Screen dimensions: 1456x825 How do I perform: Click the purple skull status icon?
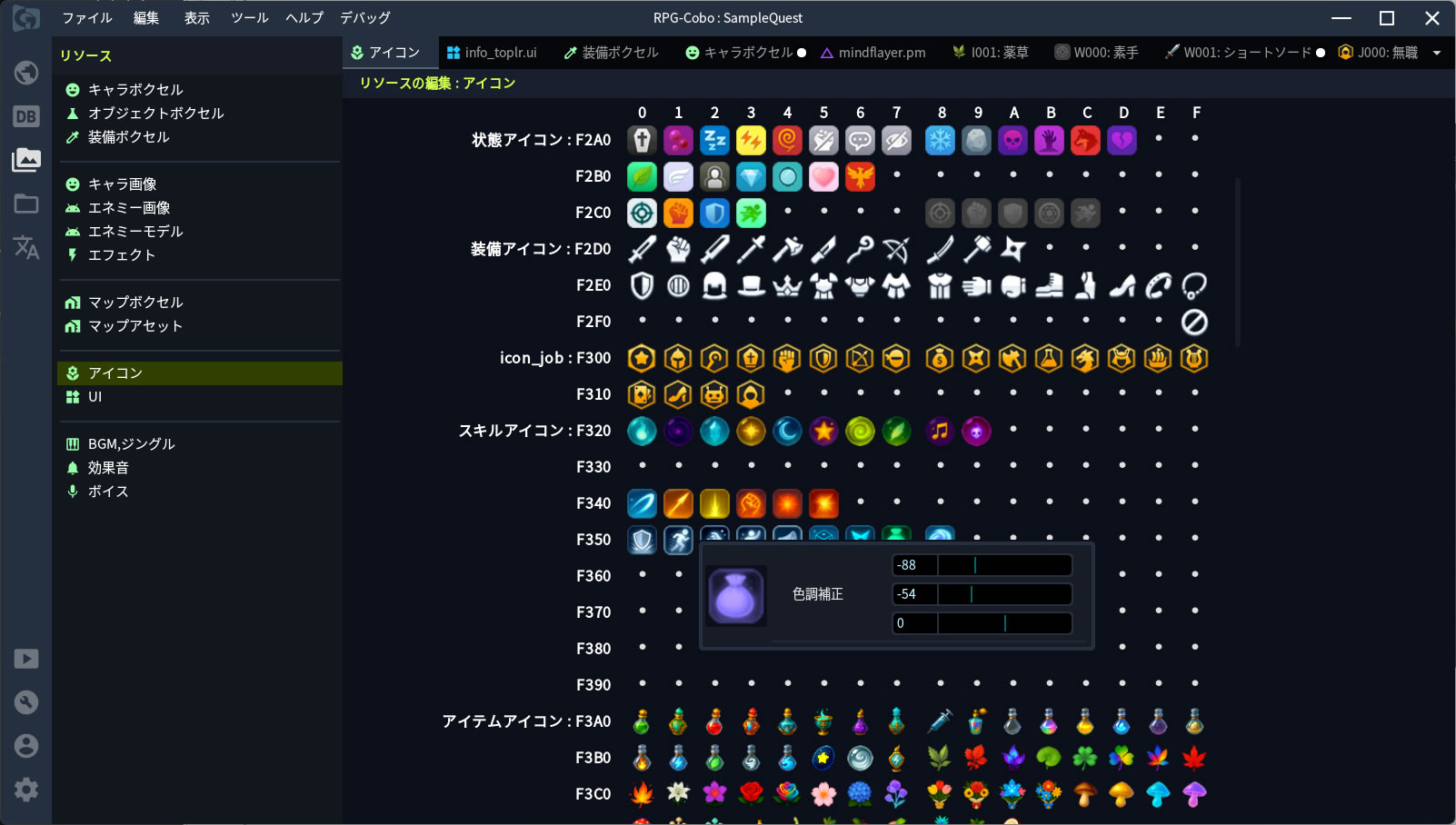[x=1012, y=140]
